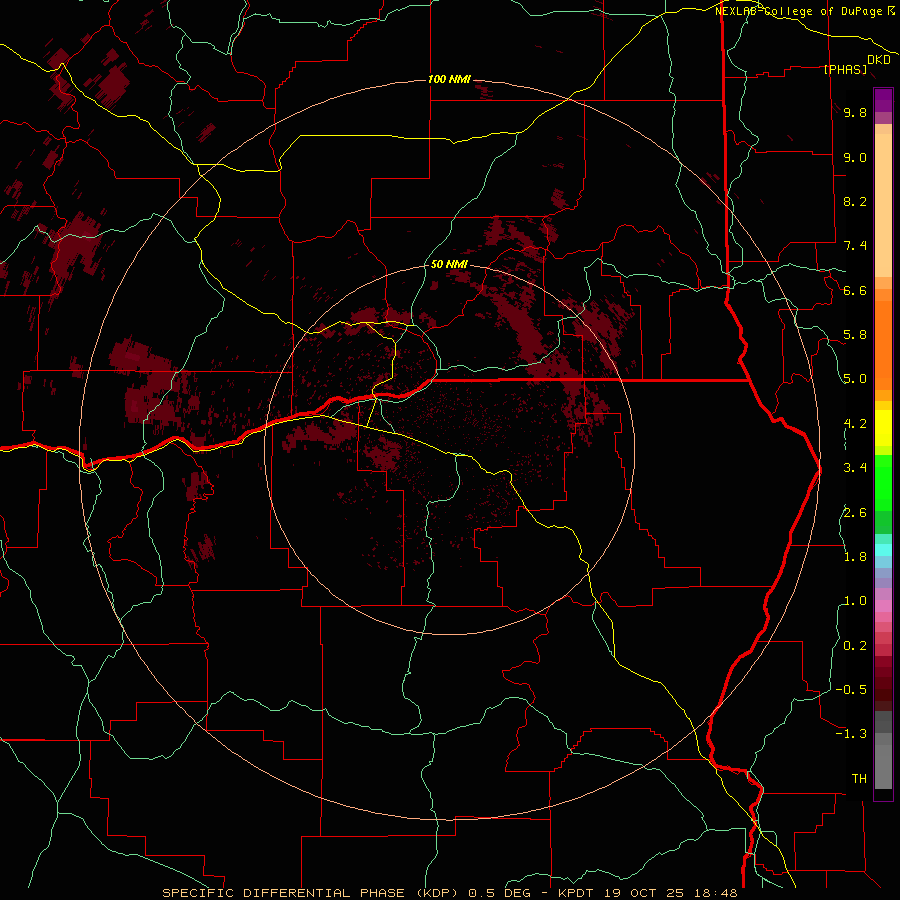Screen dimensions: 900x900
Task: Click the 8.2 value on the color scale
Action: pos(855,201)
